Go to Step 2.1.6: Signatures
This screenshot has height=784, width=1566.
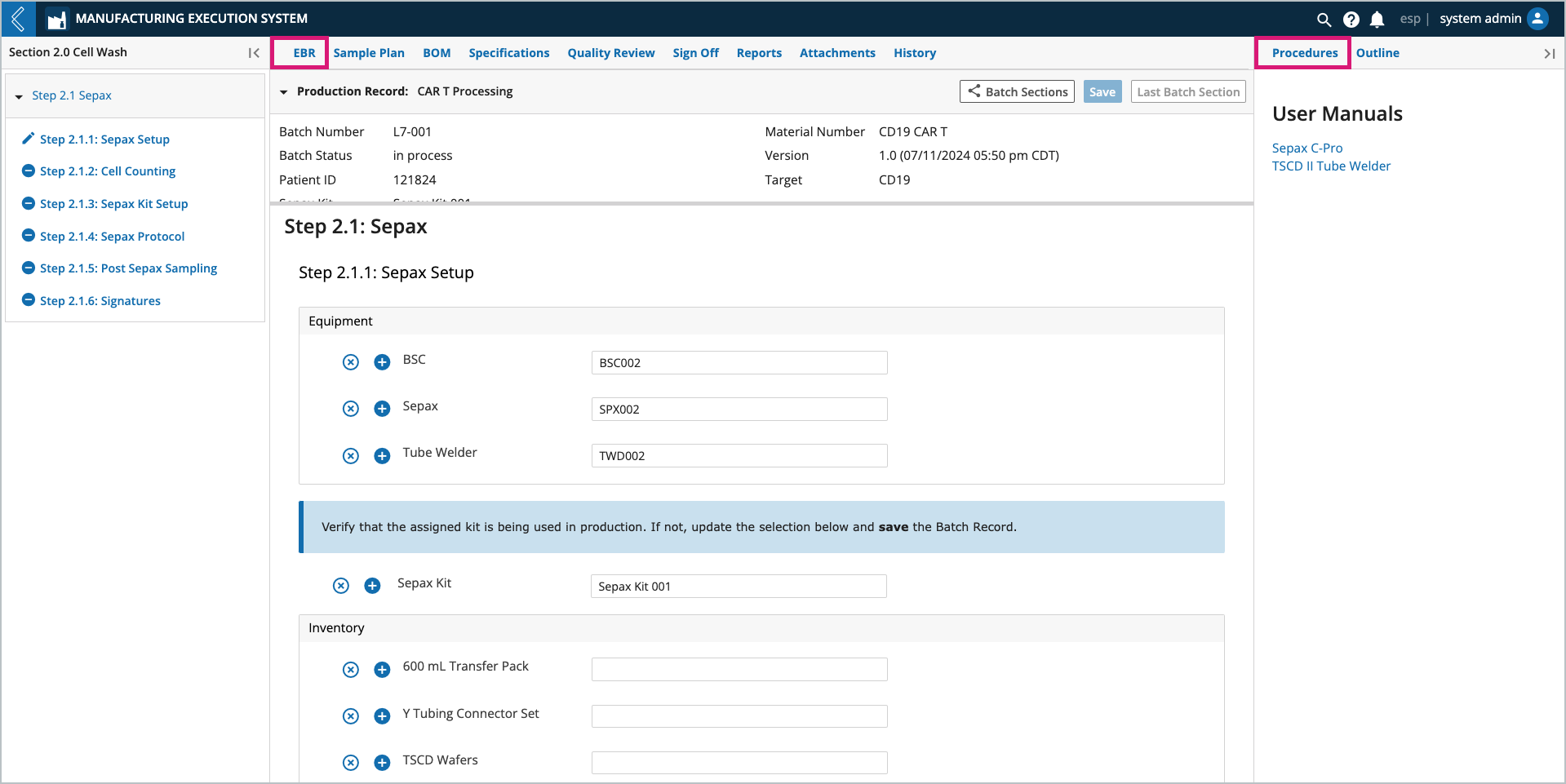[100, 301]
